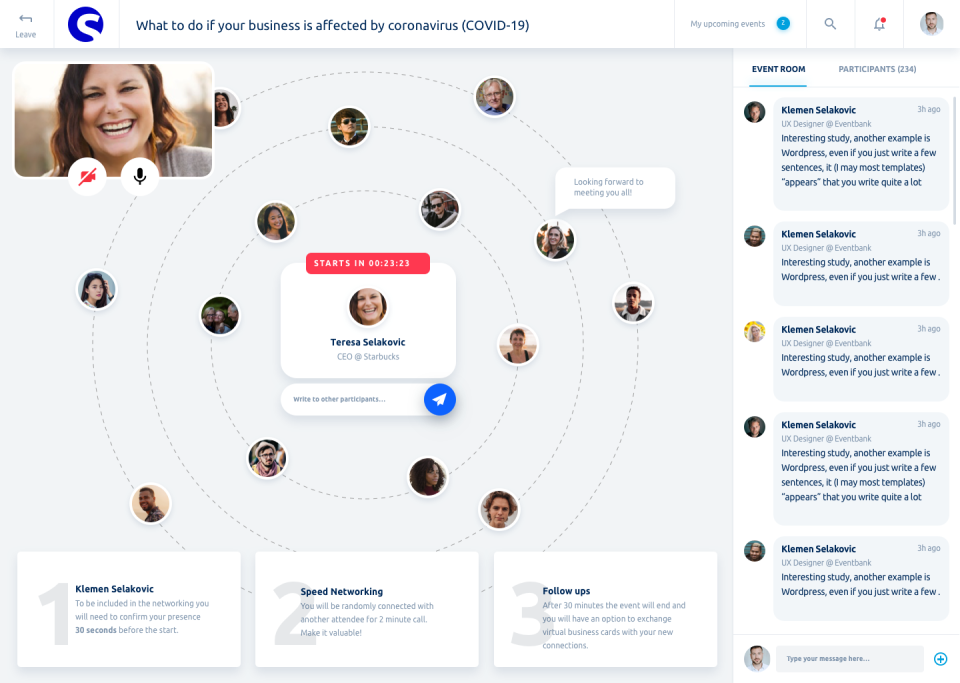This screenshot has width=960, height=683.
Task: Open your profile avatar in the top bar
Action: coord(931,24)
